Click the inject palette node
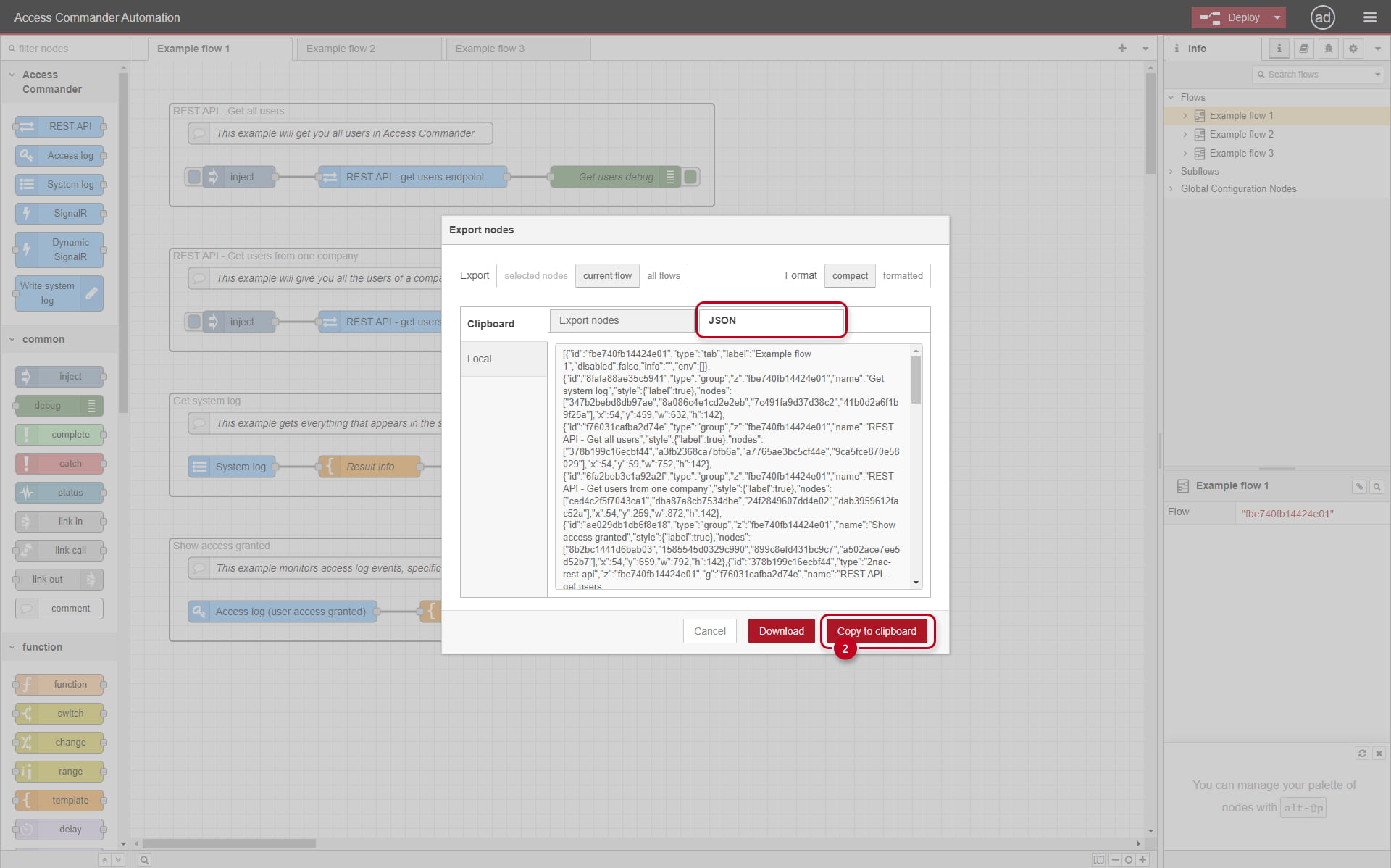This screenshot has height=868, width=1391. (x=59, y=376)
